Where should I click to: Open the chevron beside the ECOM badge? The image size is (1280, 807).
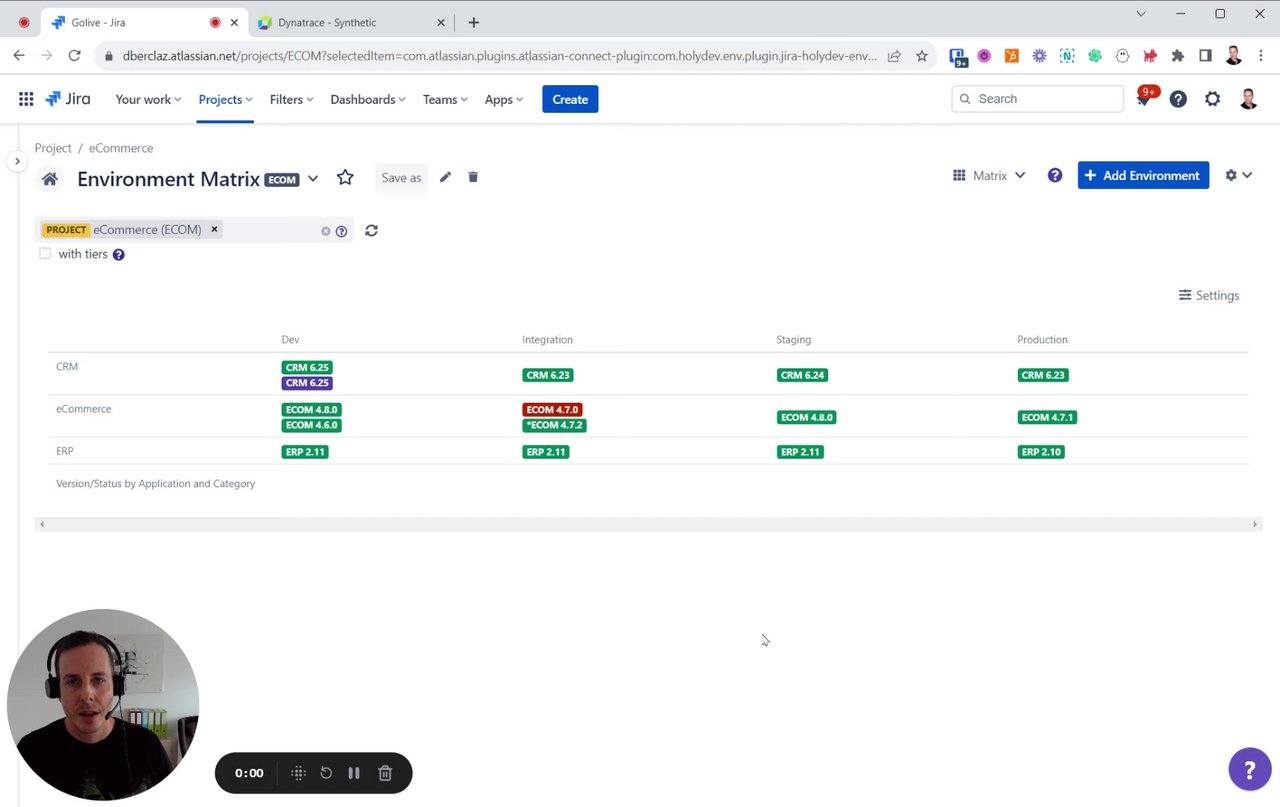click(313, 179)
